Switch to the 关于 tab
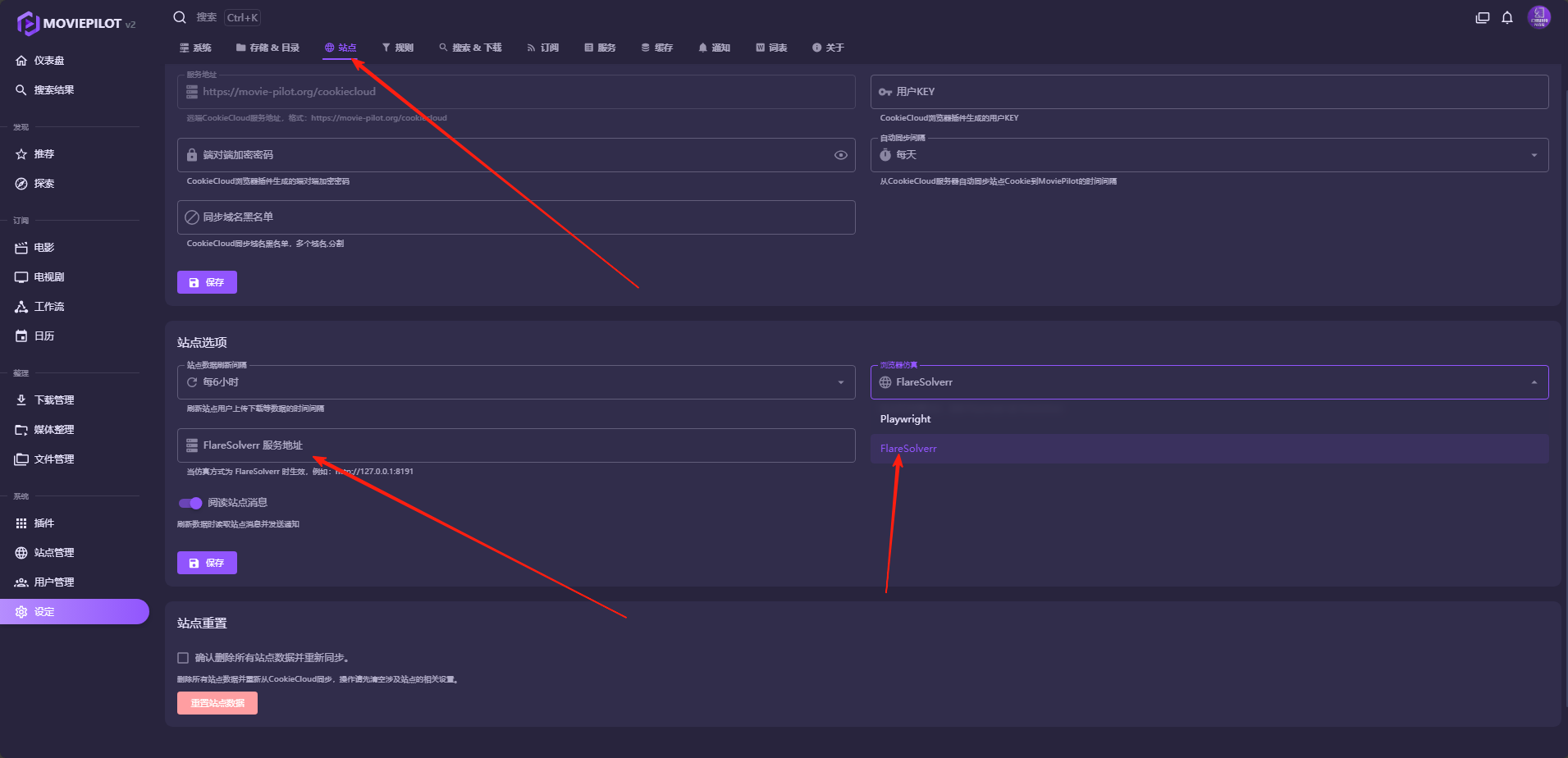Viewport: 1568px width, 758px height. point(828,48)
